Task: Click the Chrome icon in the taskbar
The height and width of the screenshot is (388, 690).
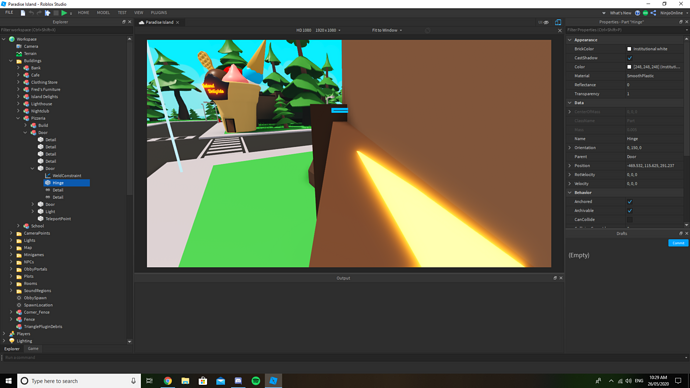Action: coord(168,381)
